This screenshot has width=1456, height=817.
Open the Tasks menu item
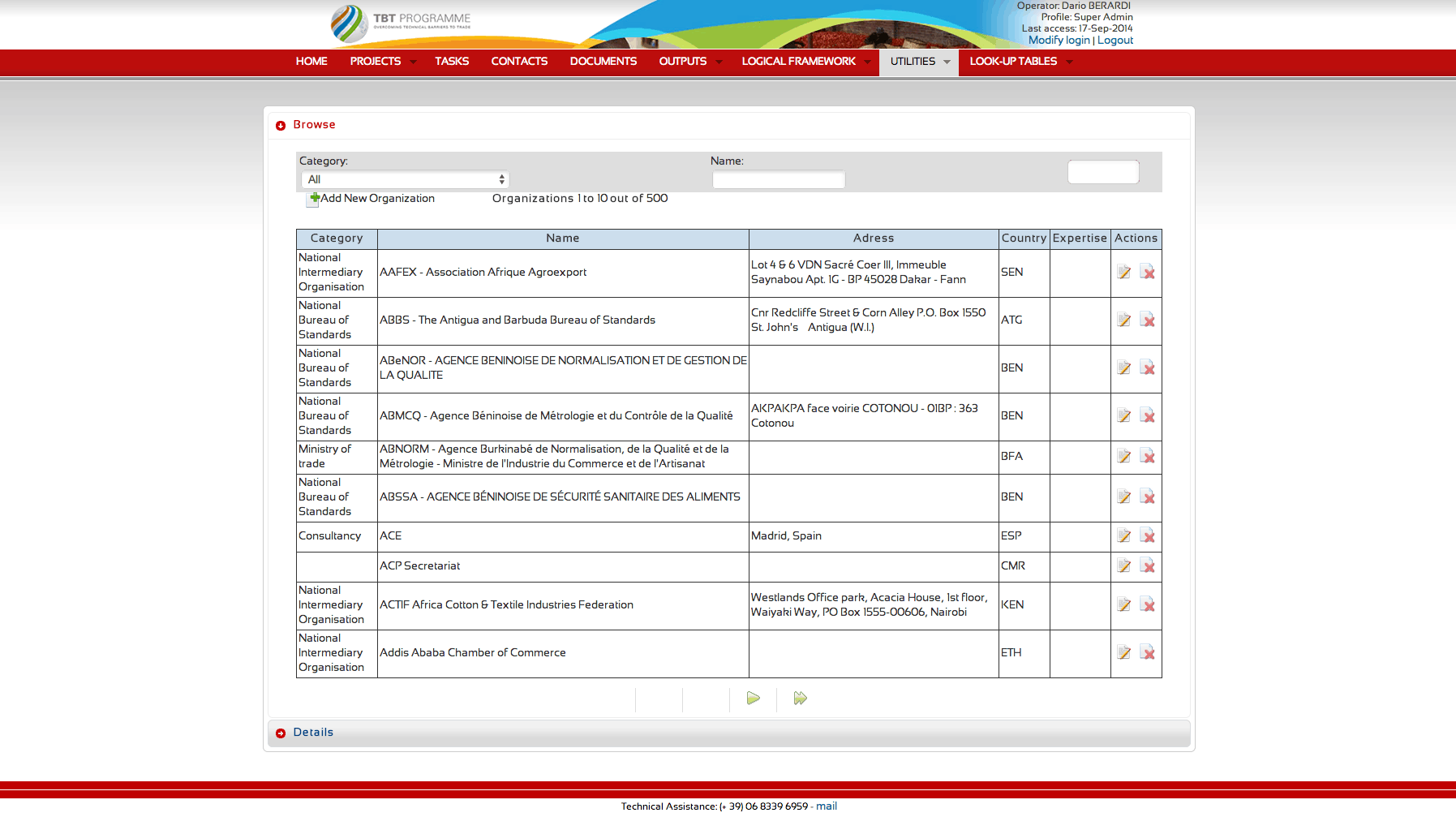pyautogui.click(x=452, y=62)
